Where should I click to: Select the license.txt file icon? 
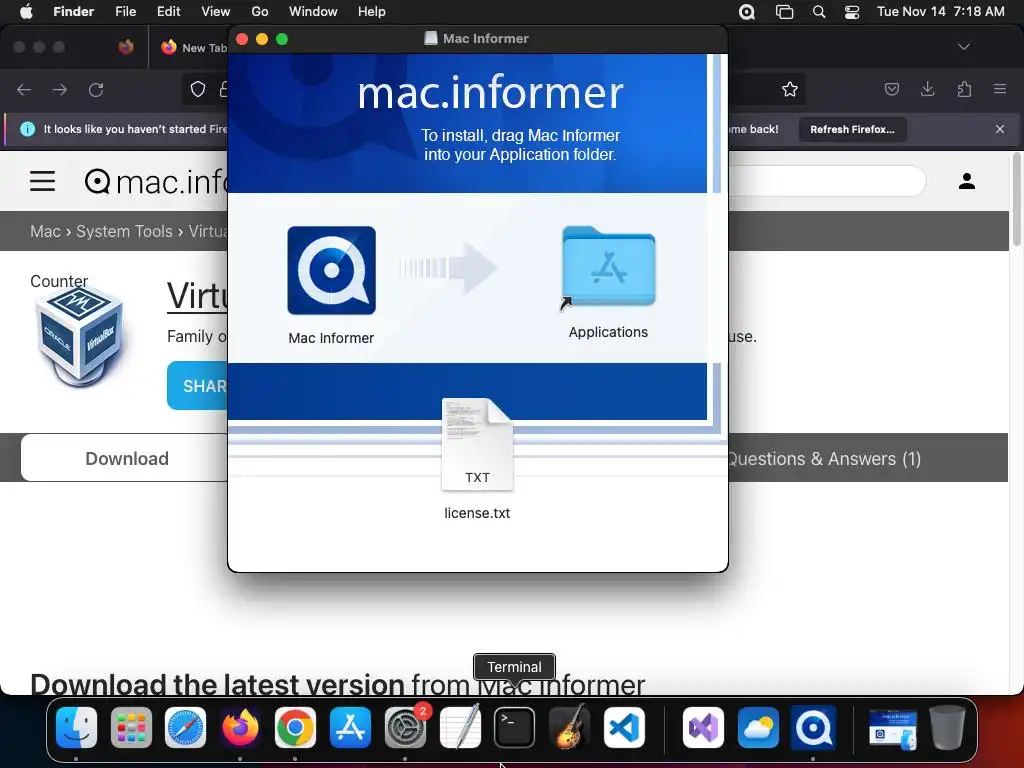coord(477,444)
